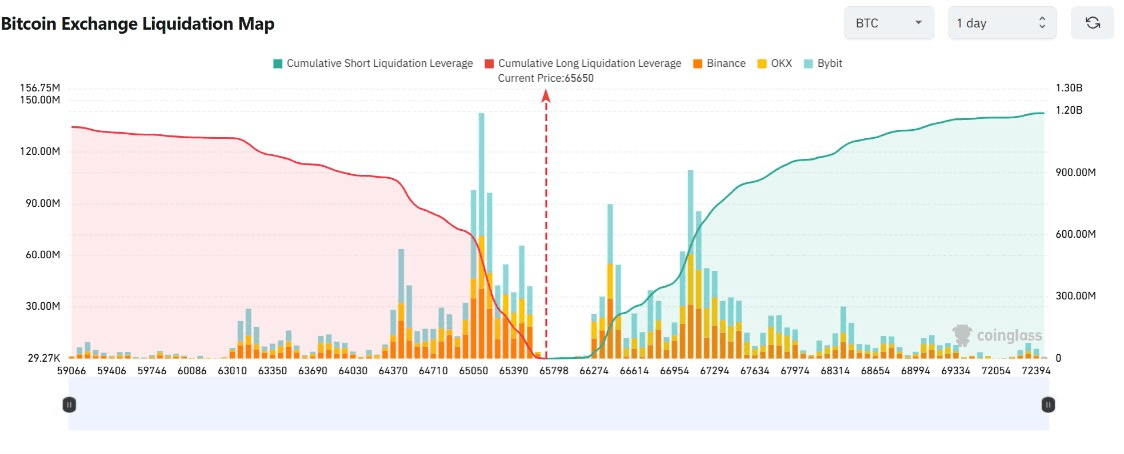The image size is (1124, 454).
Task: Toggle Cumulative Short Liquidation Leverage legend
Action: tap(373, 63)
